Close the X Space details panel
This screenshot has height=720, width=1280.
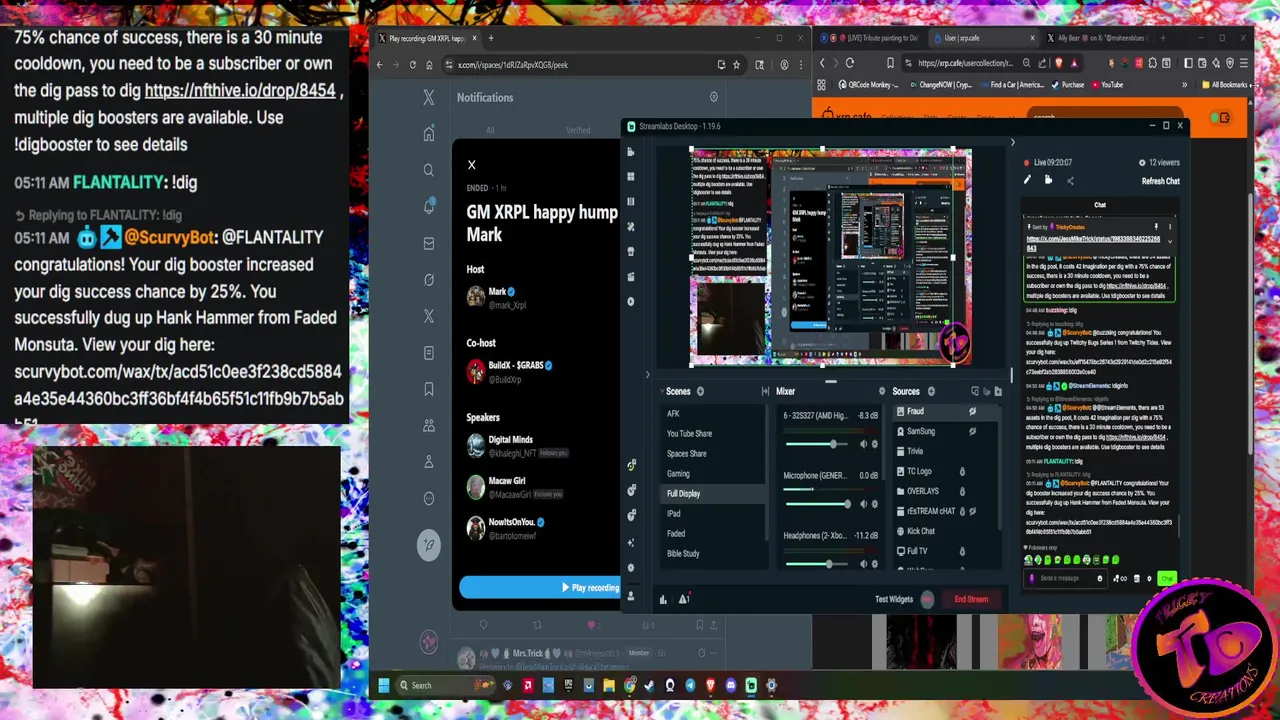(x=472, y=165)
